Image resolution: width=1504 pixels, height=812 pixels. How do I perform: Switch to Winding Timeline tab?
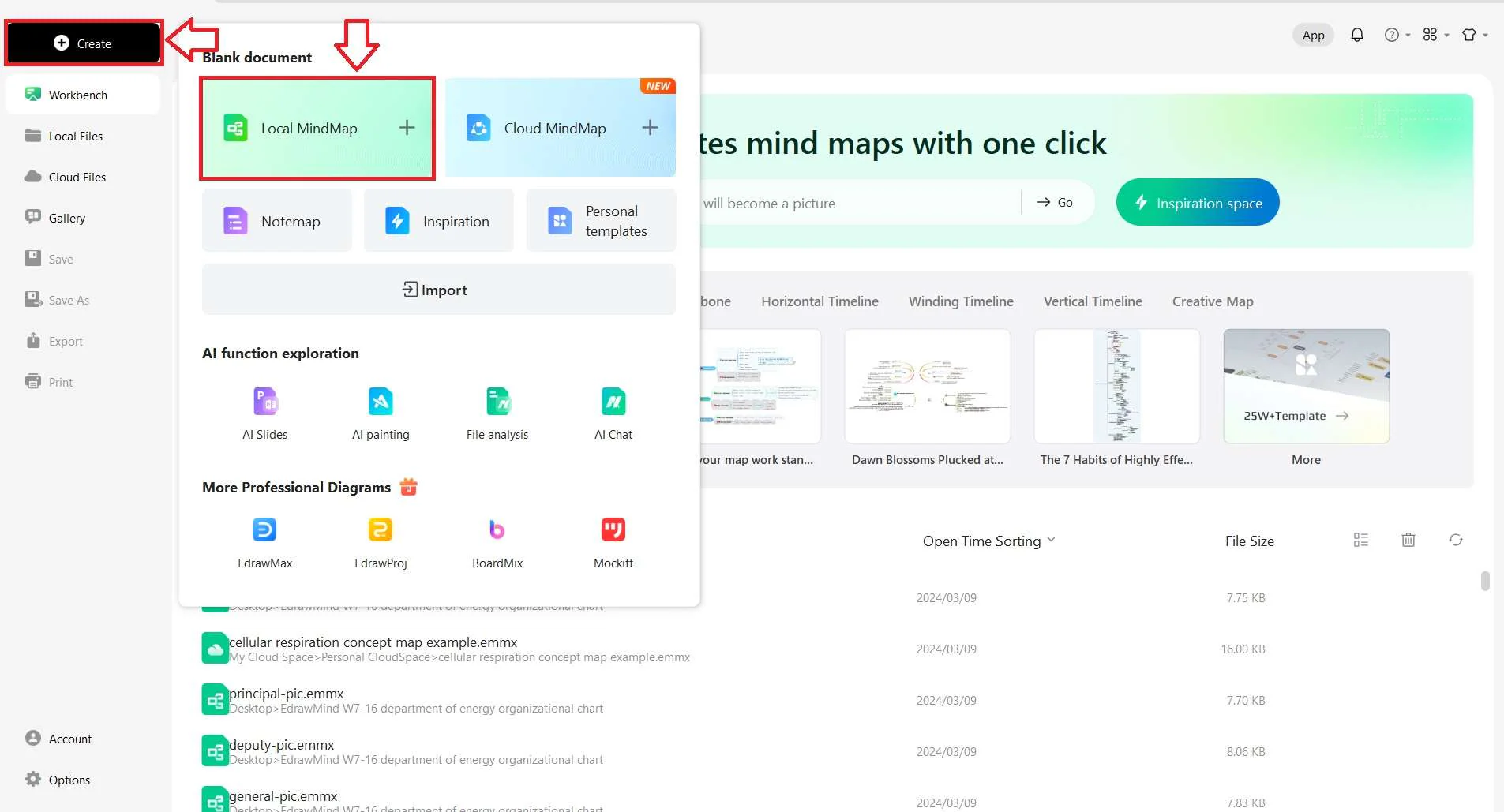[961, 301]
